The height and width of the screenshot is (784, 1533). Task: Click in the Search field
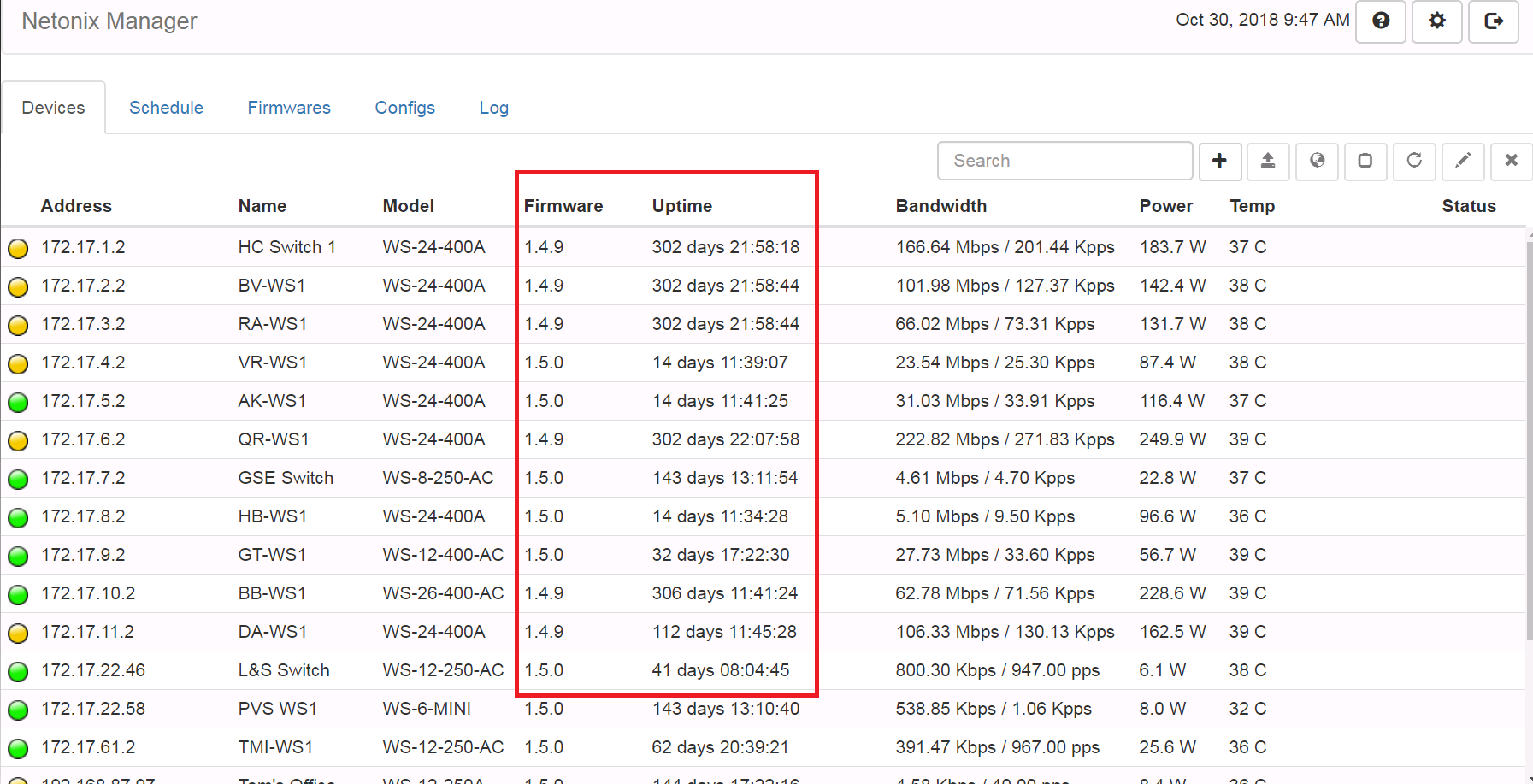(x=1064, y=161)
